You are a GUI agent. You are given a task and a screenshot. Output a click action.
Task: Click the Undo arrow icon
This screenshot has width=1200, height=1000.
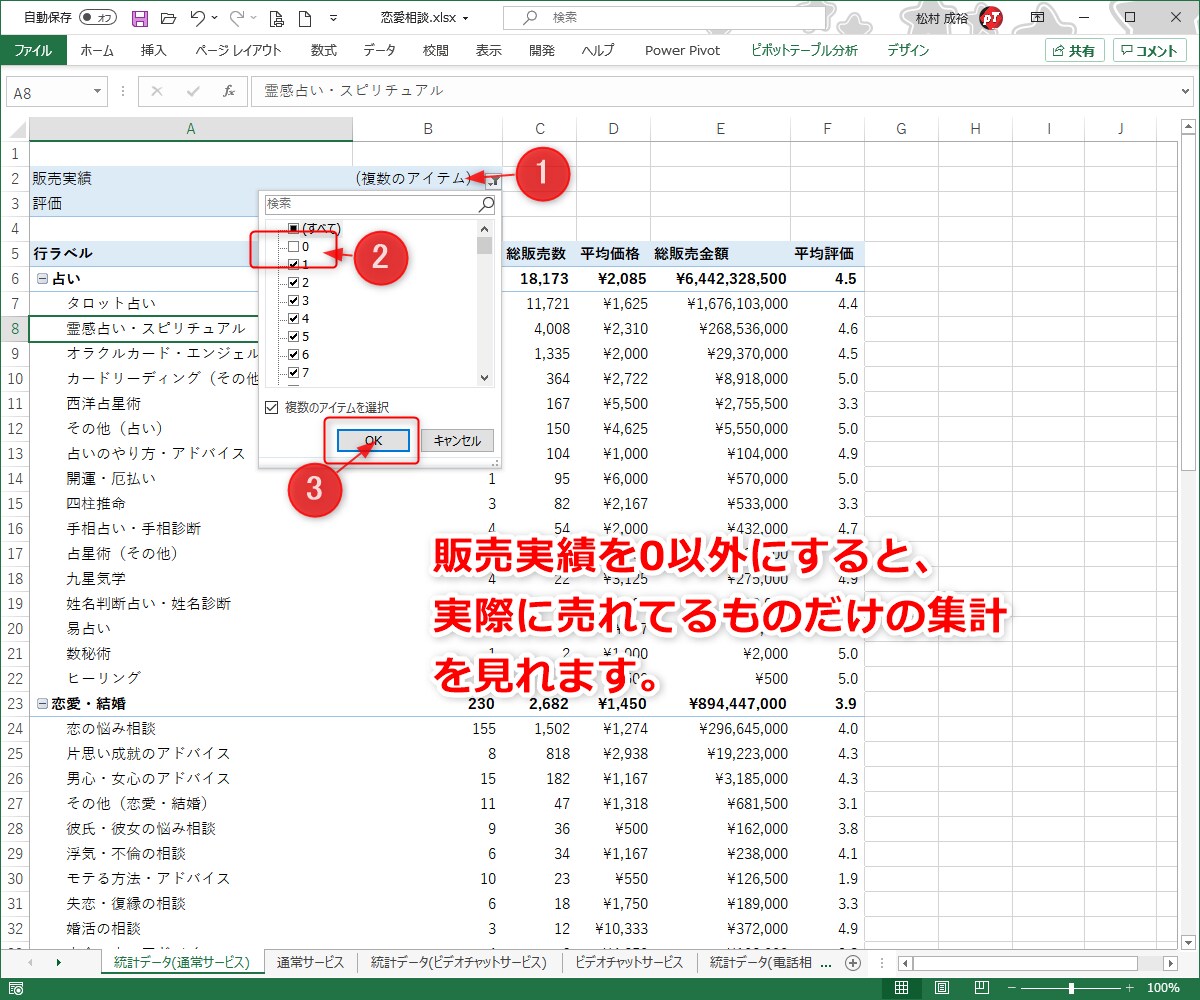[197, 17]
